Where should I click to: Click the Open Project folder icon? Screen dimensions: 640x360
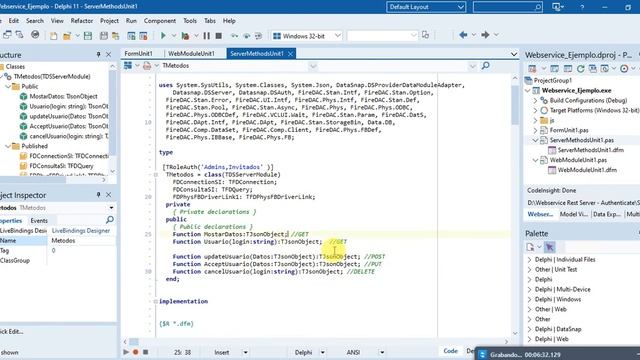(x=116, y=36)
